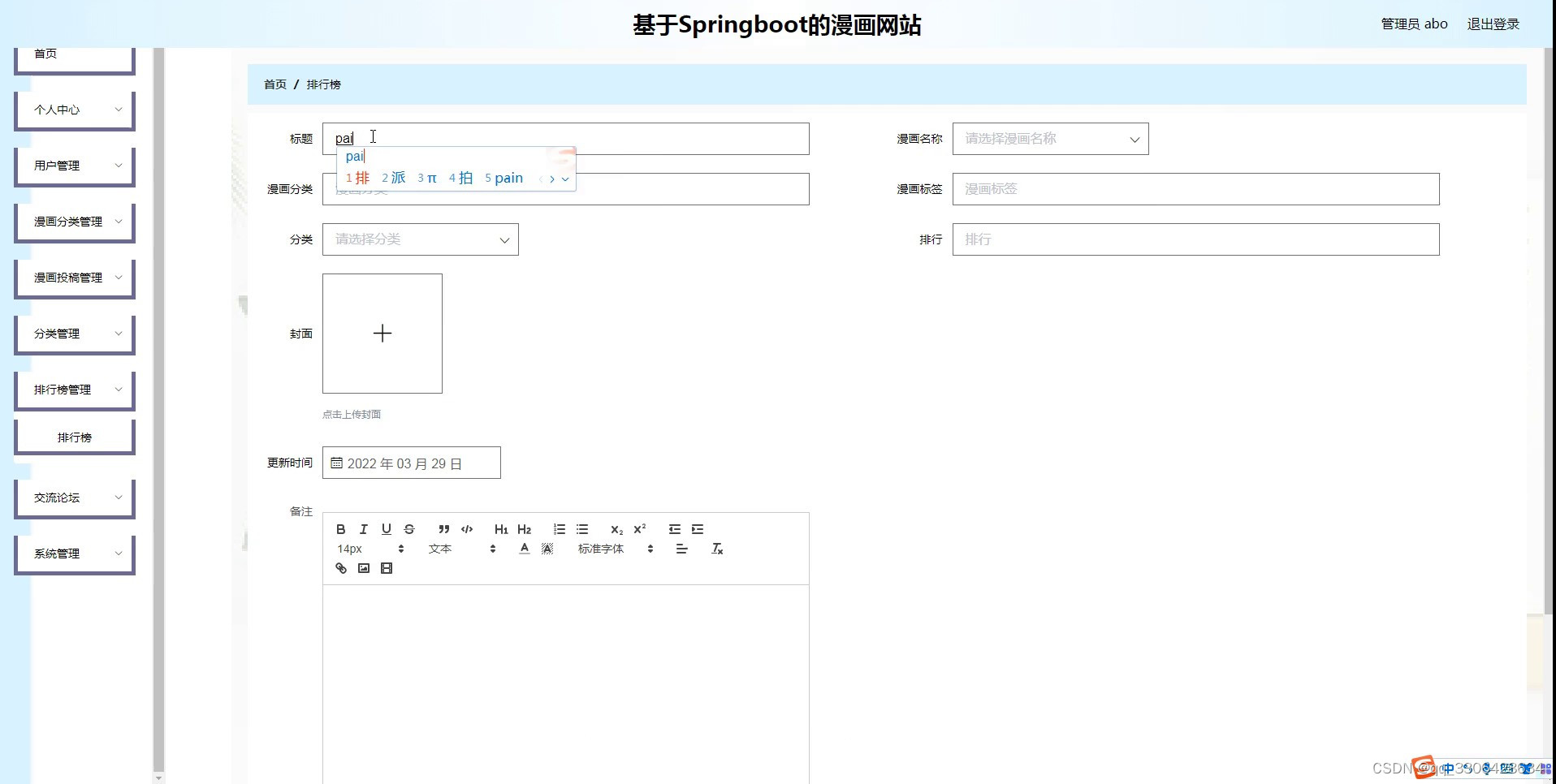Toggle bold formatting in the 备注 editor
This screenshot has height=784, width=1556.
(x=341, y=529)
